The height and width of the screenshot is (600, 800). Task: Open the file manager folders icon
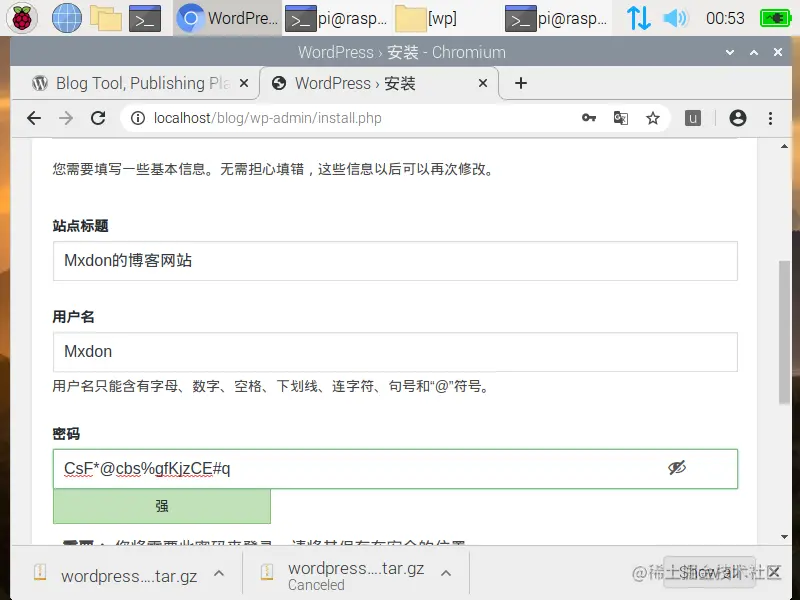[106, 18]
